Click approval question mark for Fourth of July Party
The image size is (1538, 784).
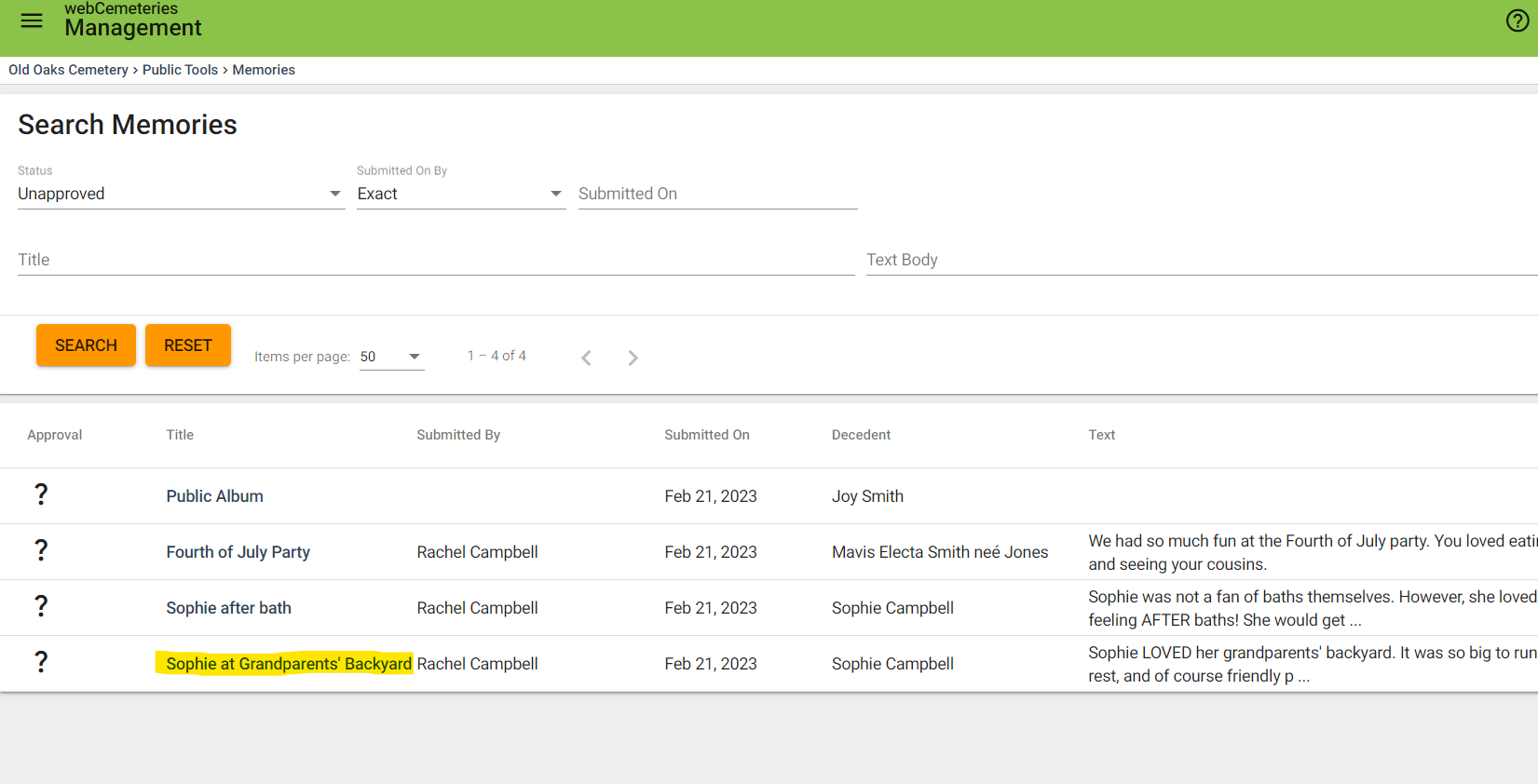click(x=41, y=550)
